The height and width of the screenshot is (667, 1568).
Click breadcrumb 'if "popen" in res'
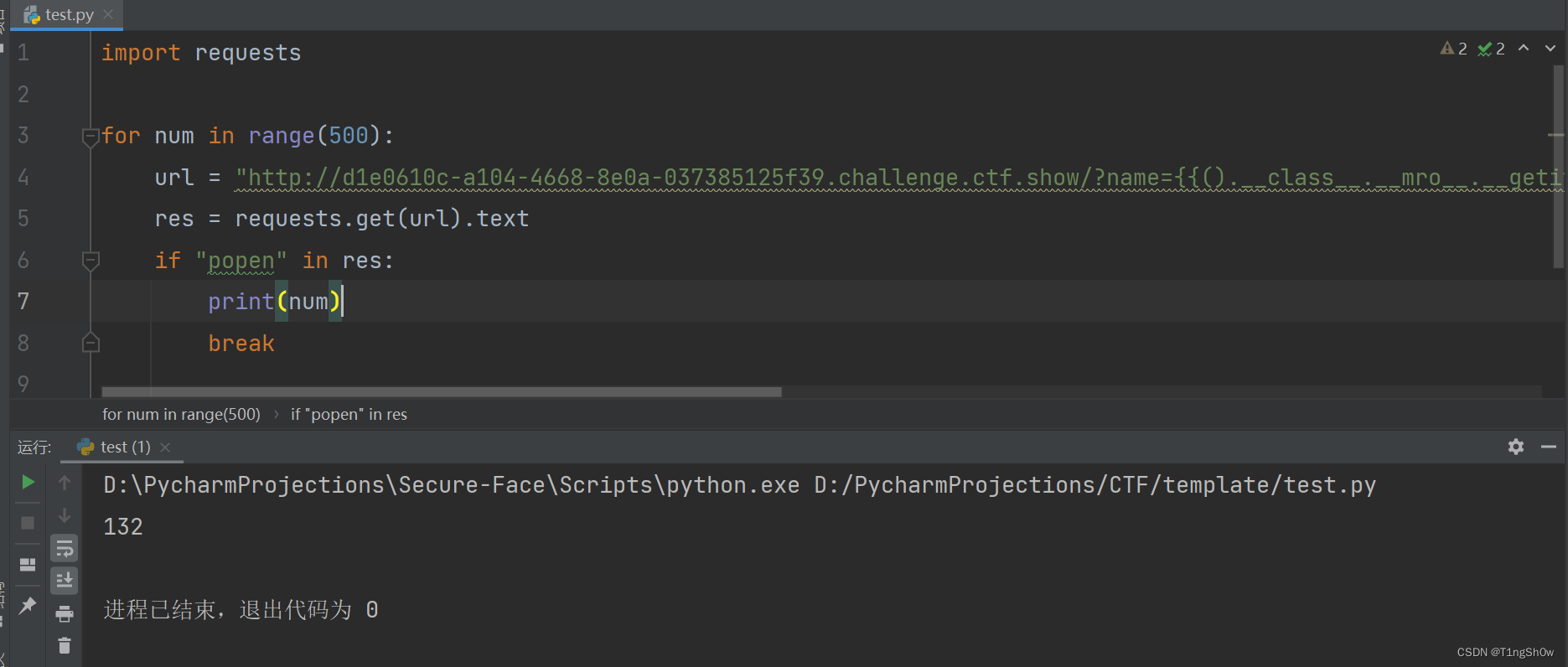coord(349,414)
